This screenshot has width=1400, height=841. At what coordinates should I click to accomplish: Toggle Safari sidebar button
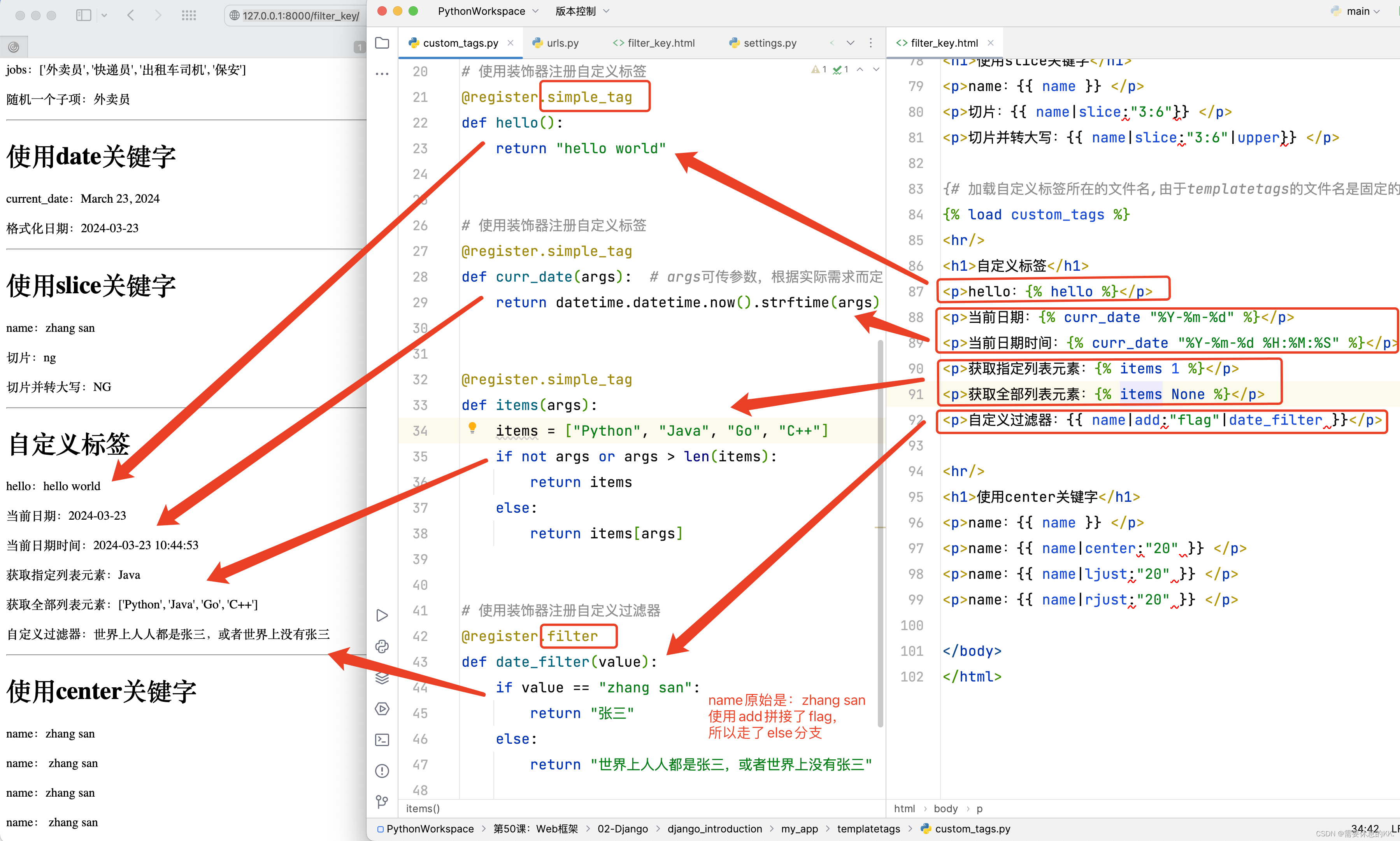pyautogui.click(x=83, y=15)
